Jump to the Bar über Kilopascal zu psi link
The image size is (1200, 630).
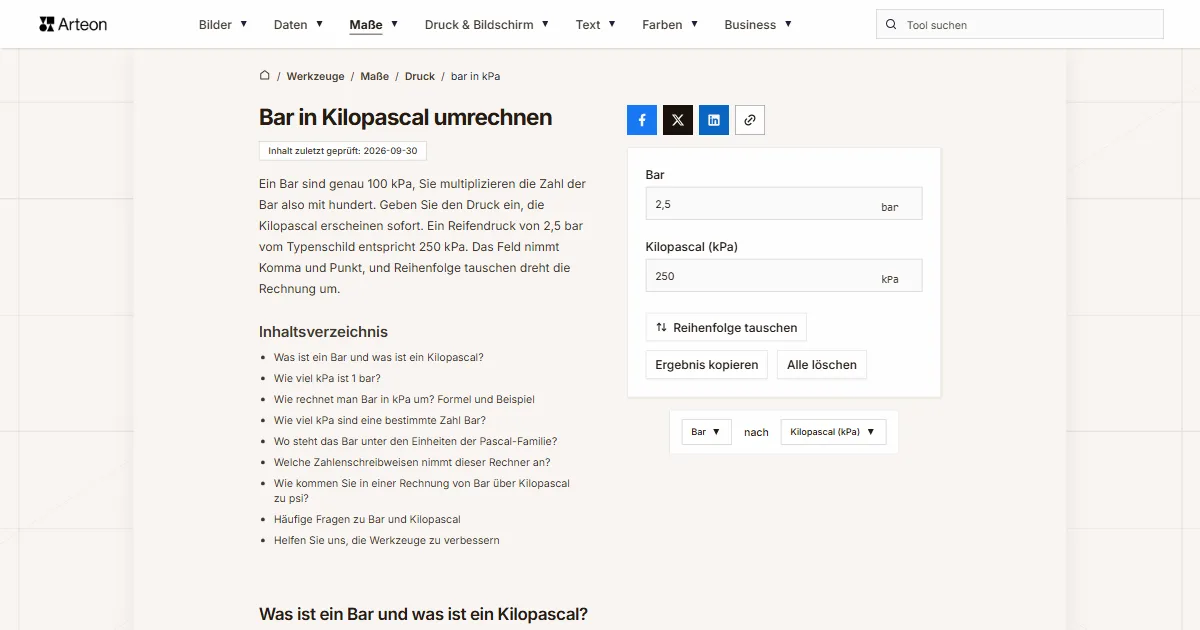pos(422,490)
